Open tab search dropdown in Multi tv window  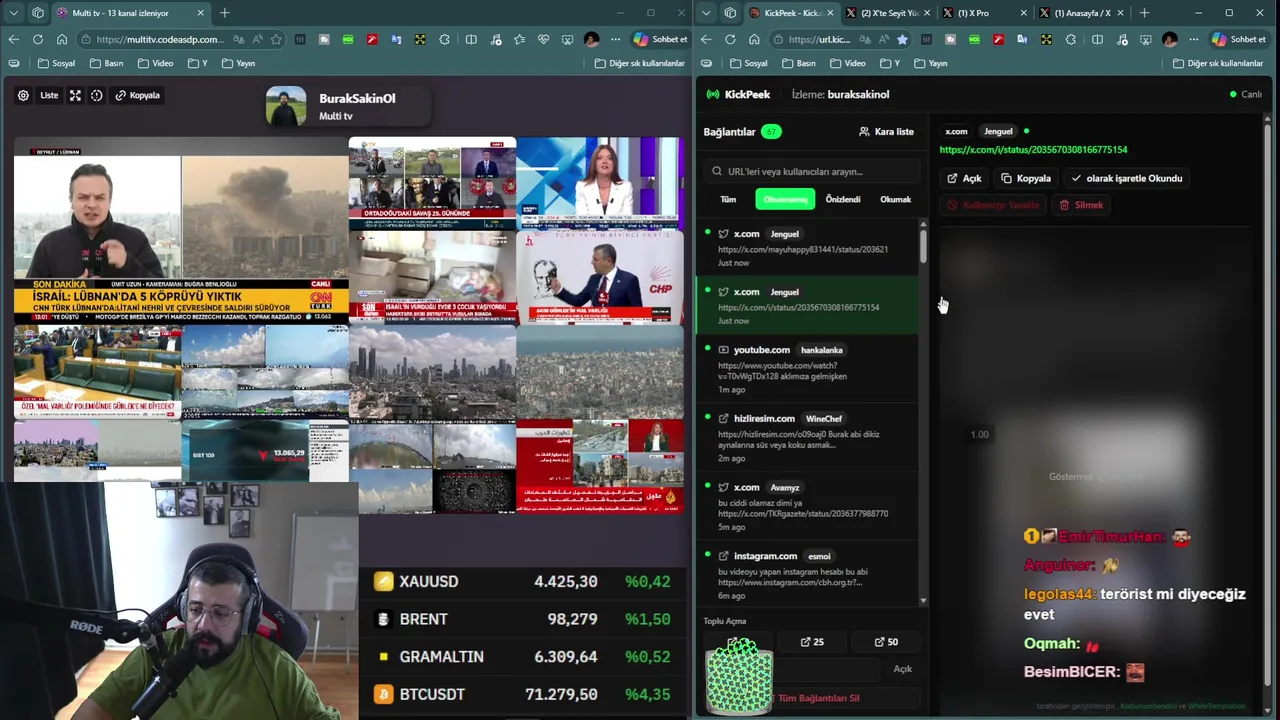click(13, 13)
